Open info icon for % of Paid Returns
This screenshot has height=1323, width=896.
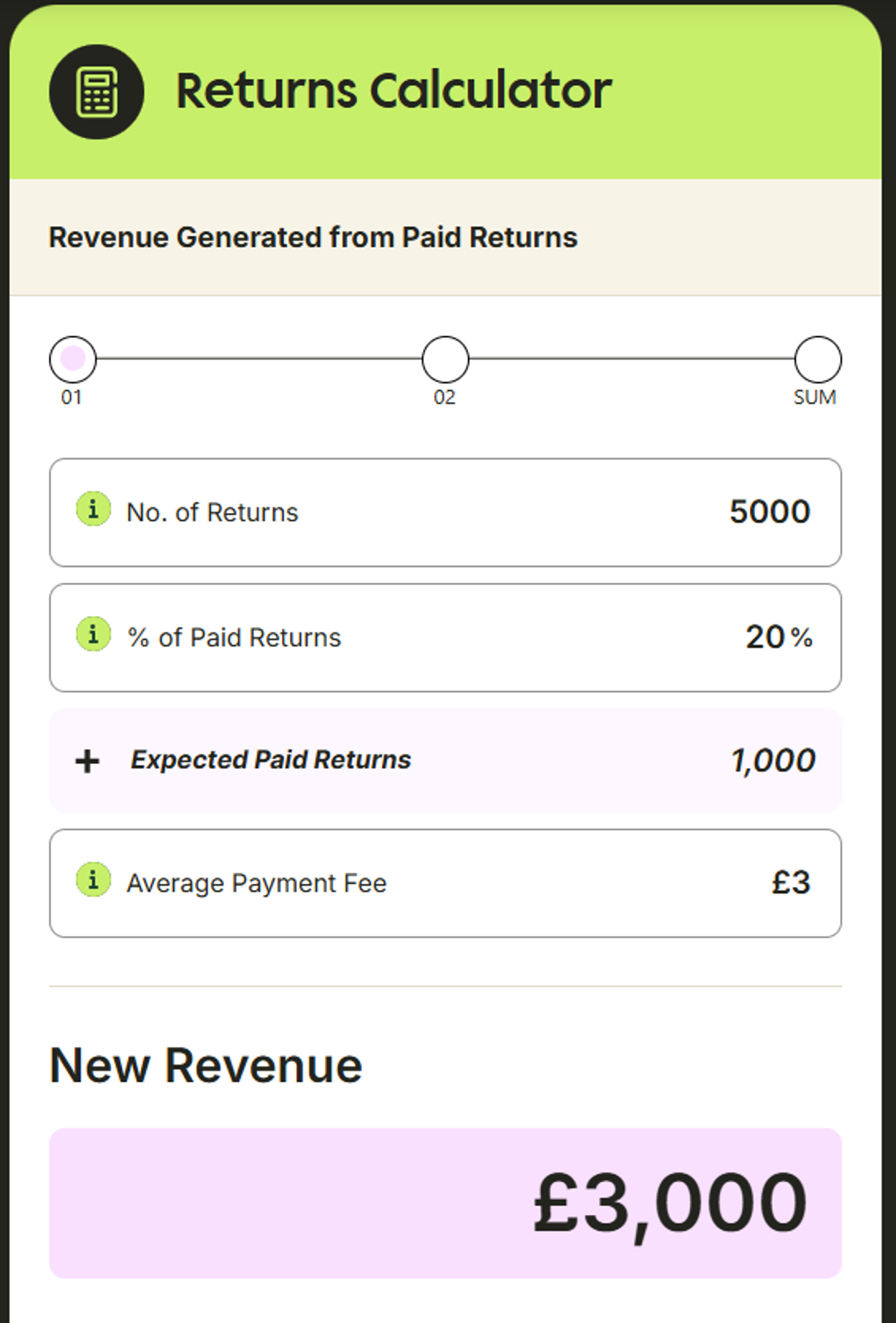click(x=94, y=635)
